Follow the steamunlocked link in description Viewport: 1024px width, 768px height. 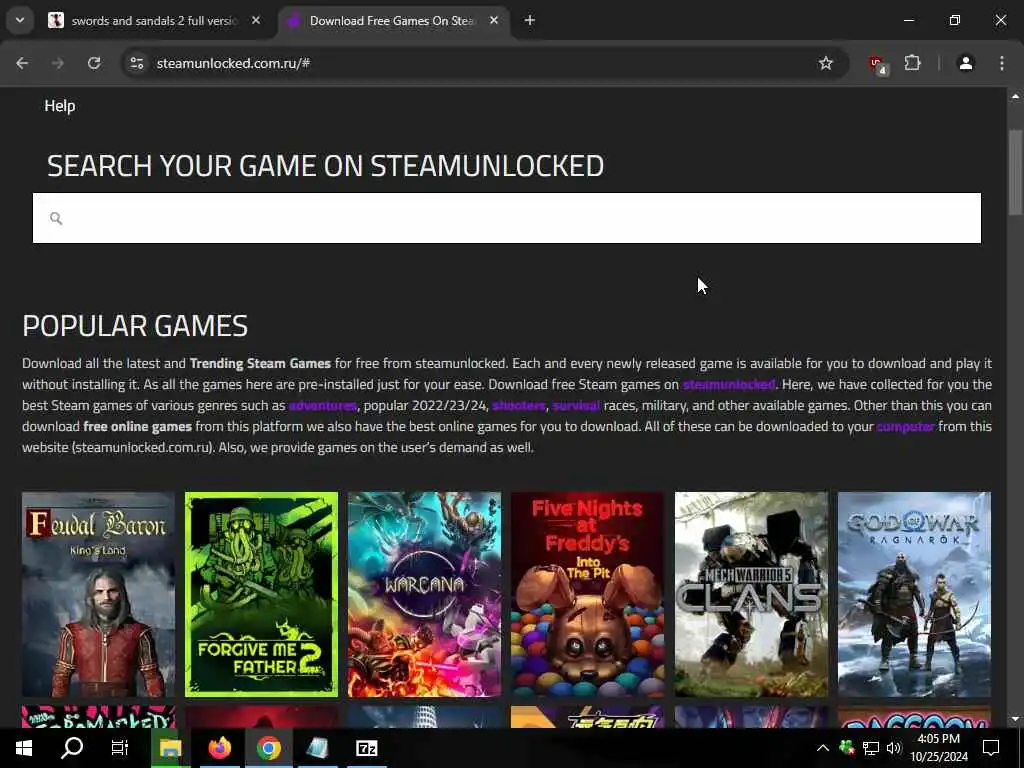tap(729, 385)
